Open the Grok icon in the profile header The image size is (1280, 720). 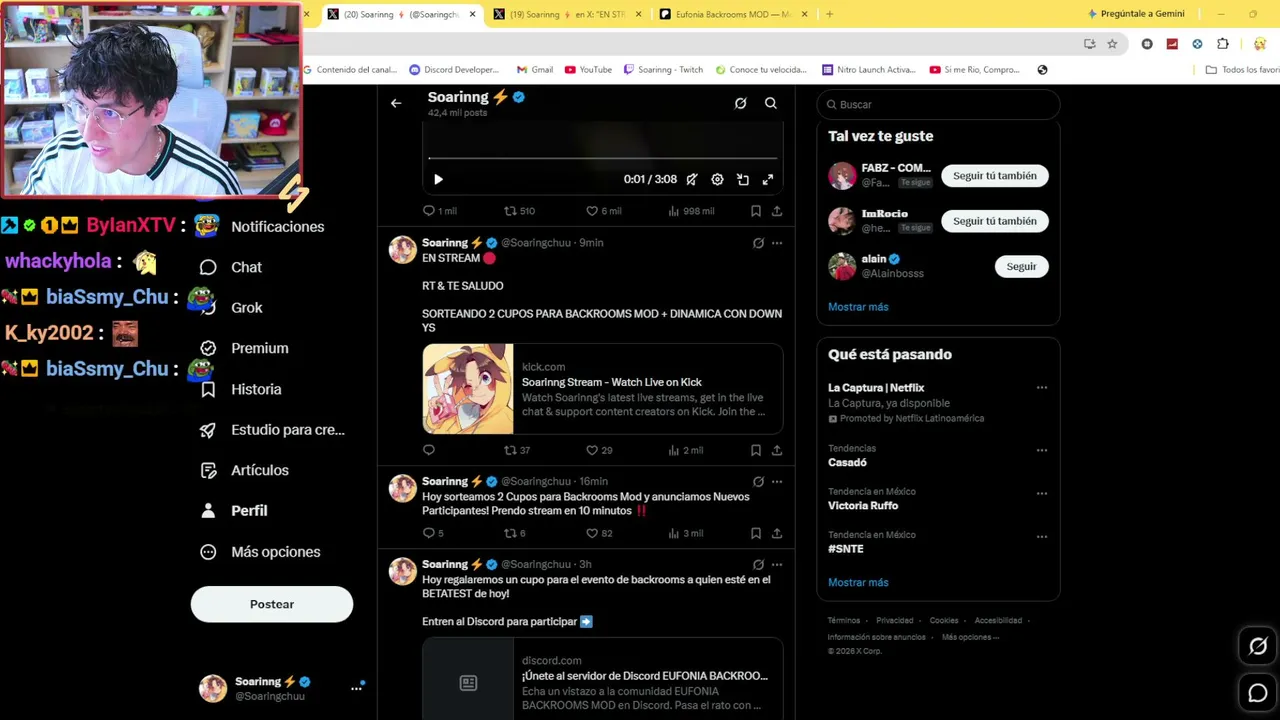click(740, 103)
